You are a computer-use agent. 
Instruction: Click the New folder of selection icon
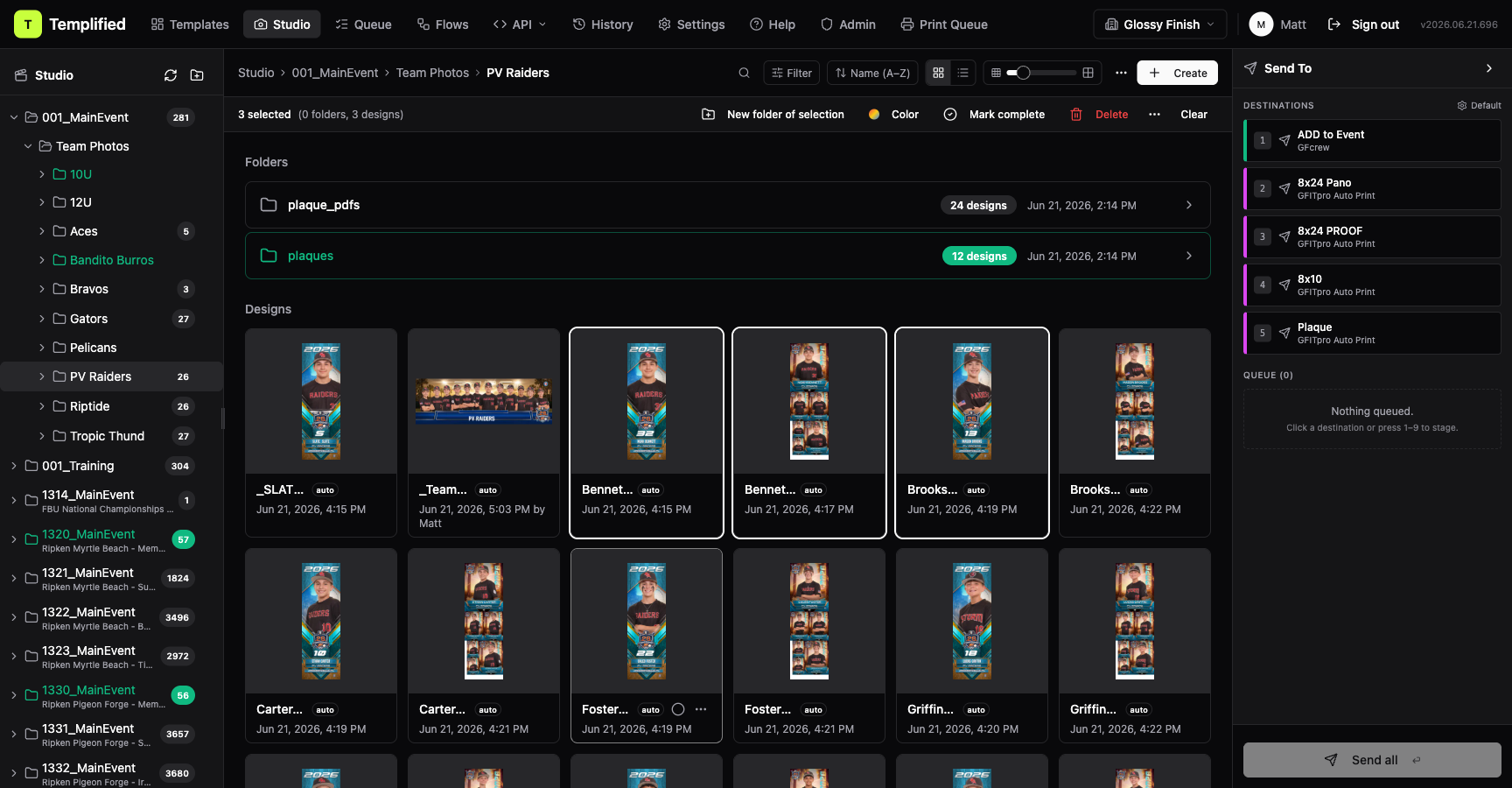pos(709,115)
